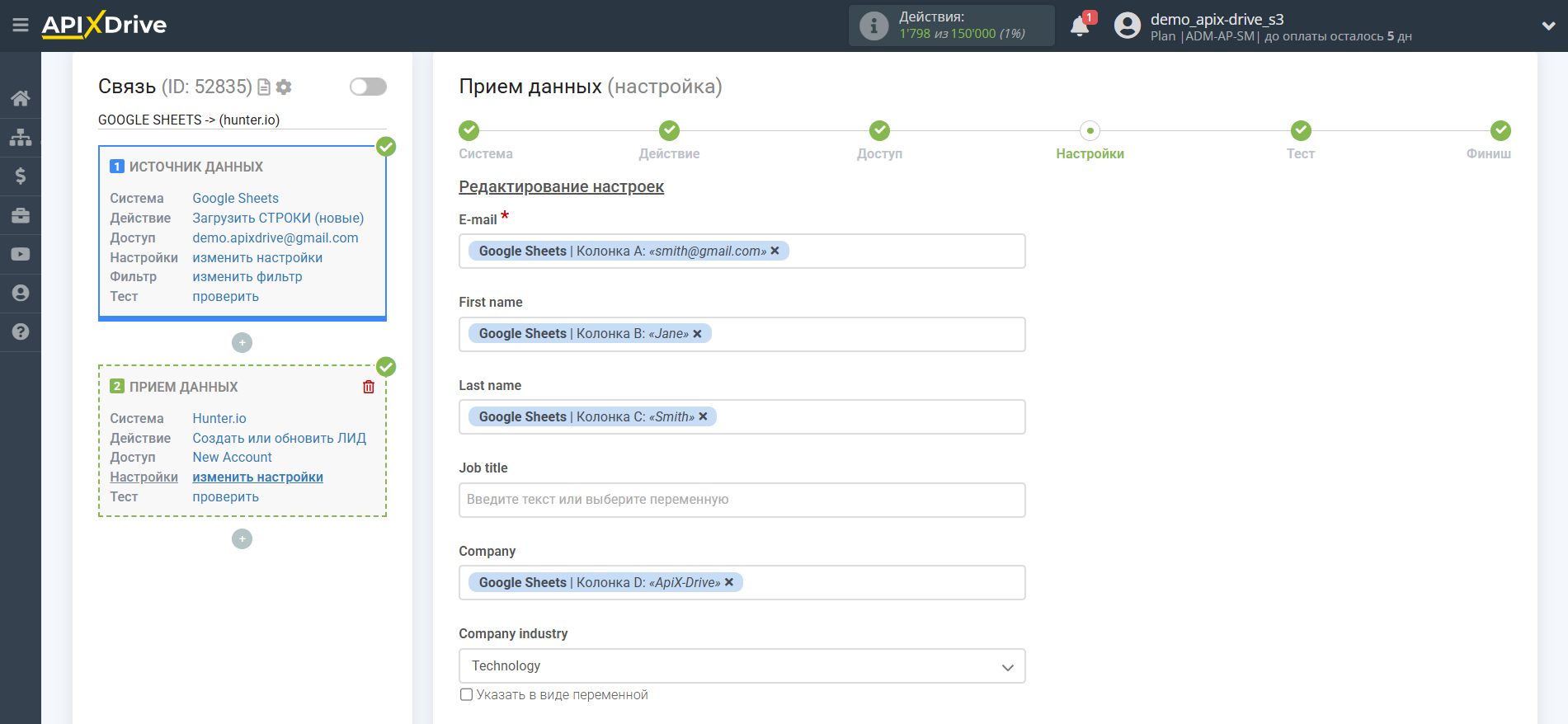The height and width of the screenshot is (724, 1568).
Task: Click the ApiX-Drive logo
Action: click(104, 25)
